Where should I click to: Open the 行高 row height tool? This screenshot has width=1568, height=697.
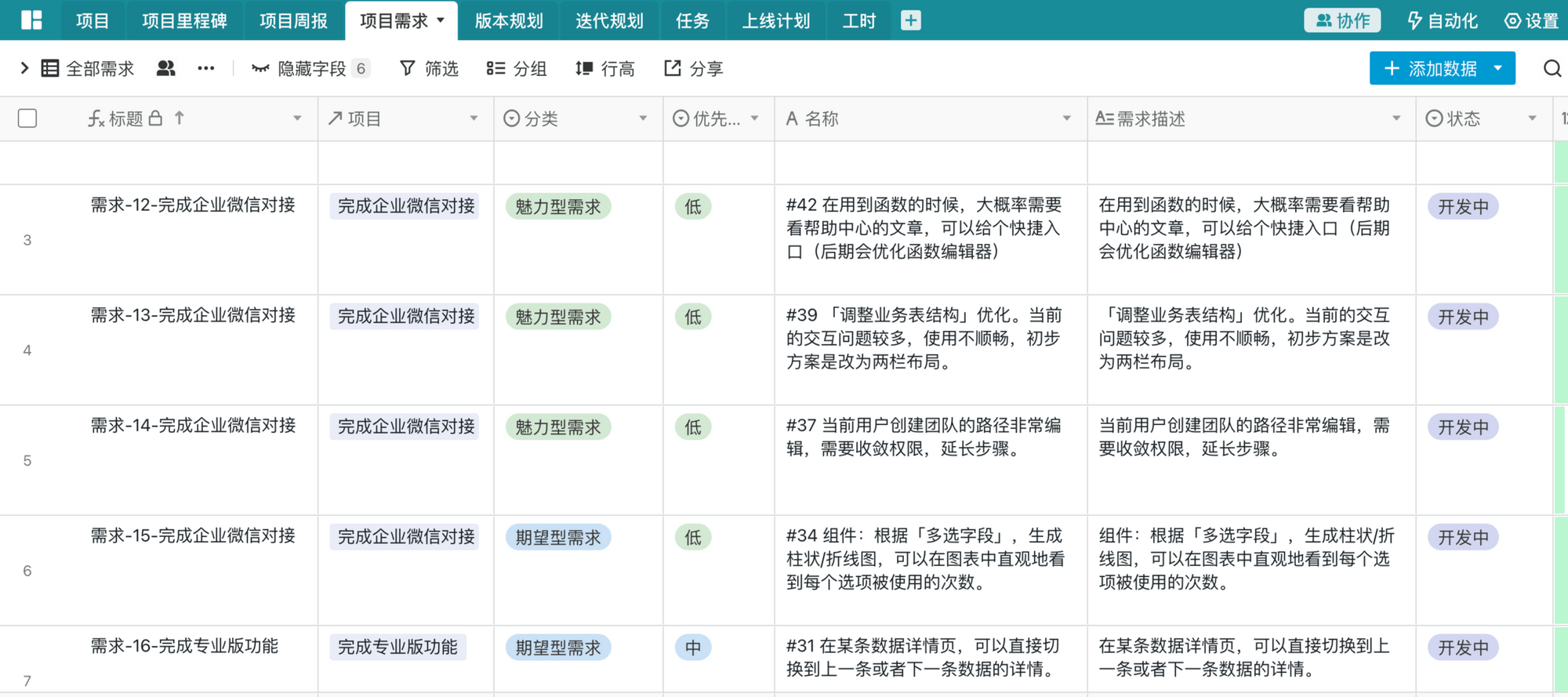point(604,69)
